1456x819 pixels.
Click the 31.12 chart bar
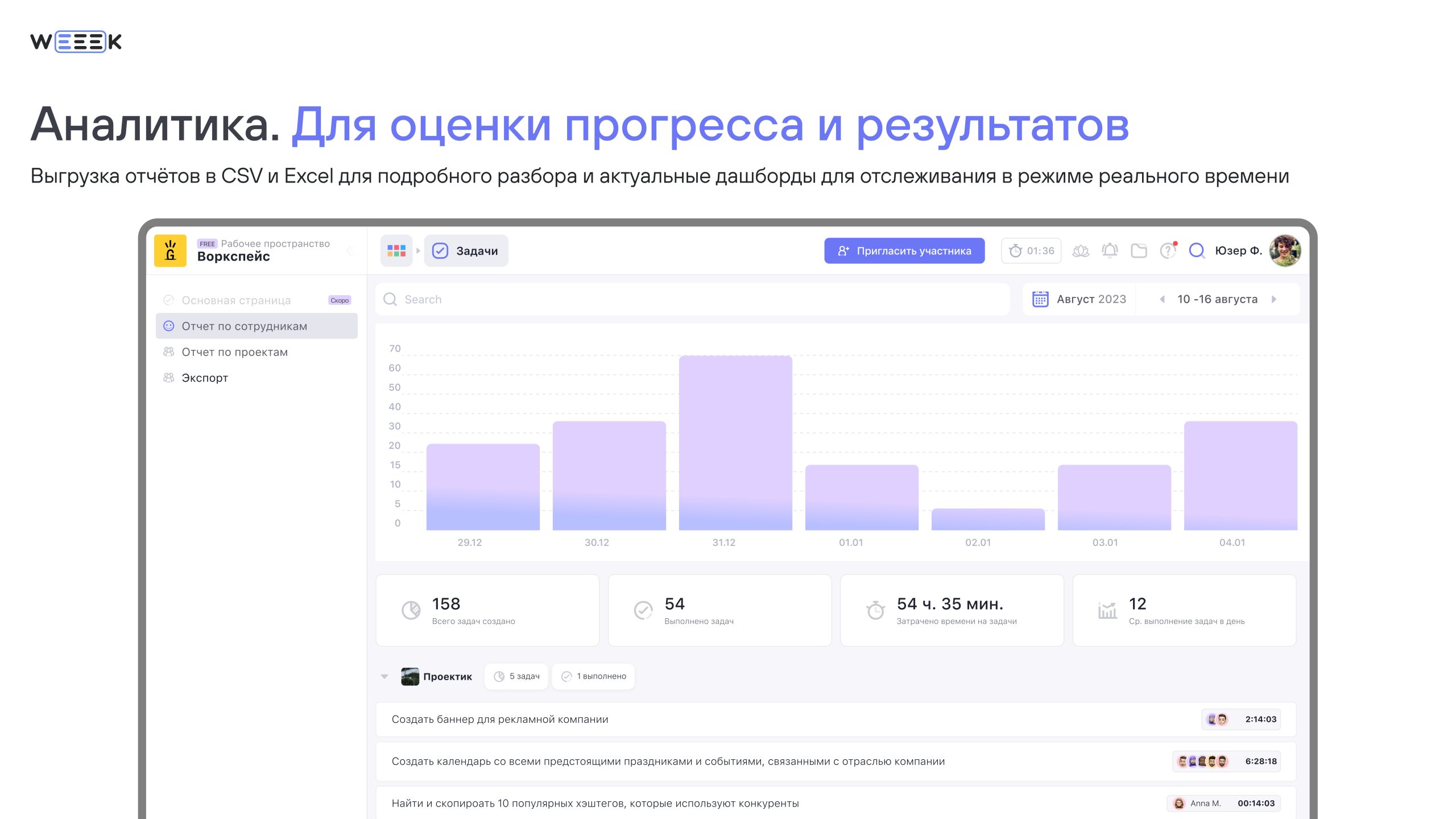coord(735,444)
